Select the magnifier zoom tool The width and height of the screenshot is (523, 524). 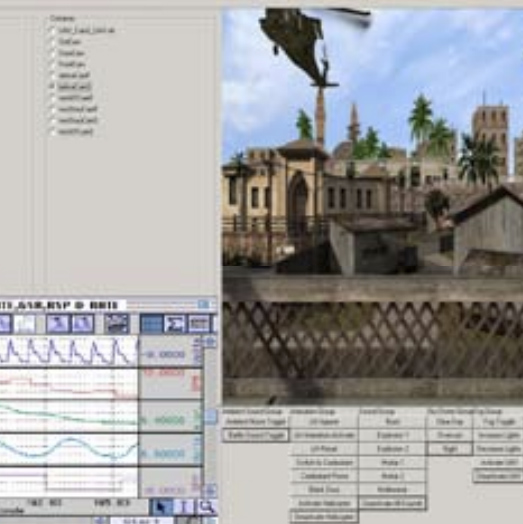click(x=206, y=507)
